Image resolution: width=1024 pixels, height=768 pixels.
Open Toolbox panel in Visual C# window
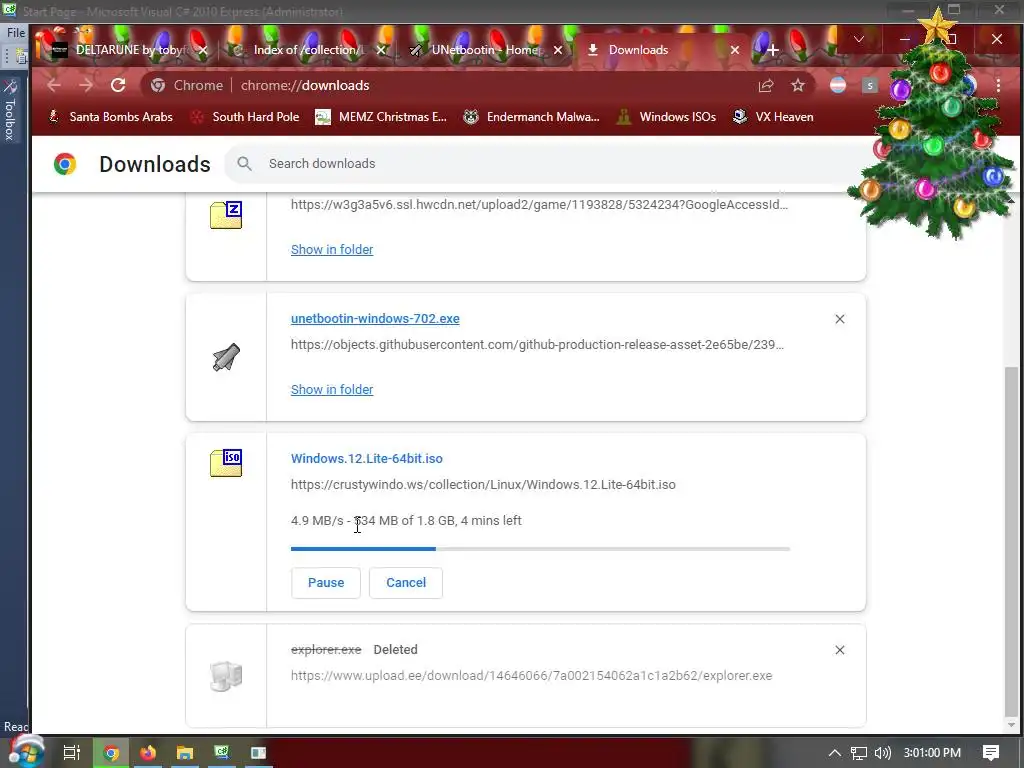pos(10,110)
